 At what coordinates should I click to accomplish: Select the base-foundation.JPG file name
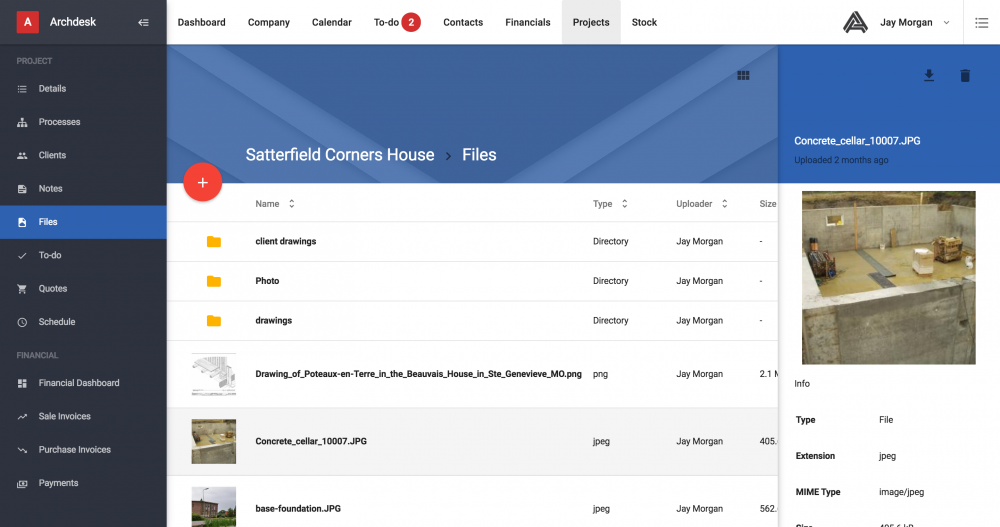[298, 508]
